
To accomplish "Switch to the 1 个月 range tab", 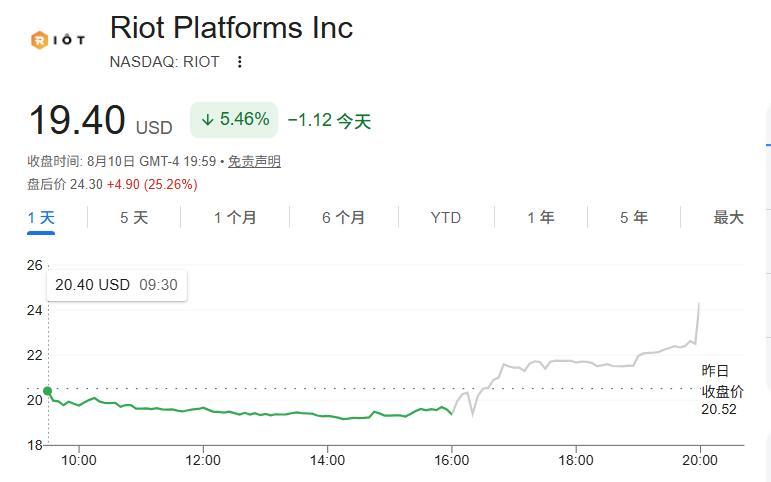I will (x=235, y=217).
